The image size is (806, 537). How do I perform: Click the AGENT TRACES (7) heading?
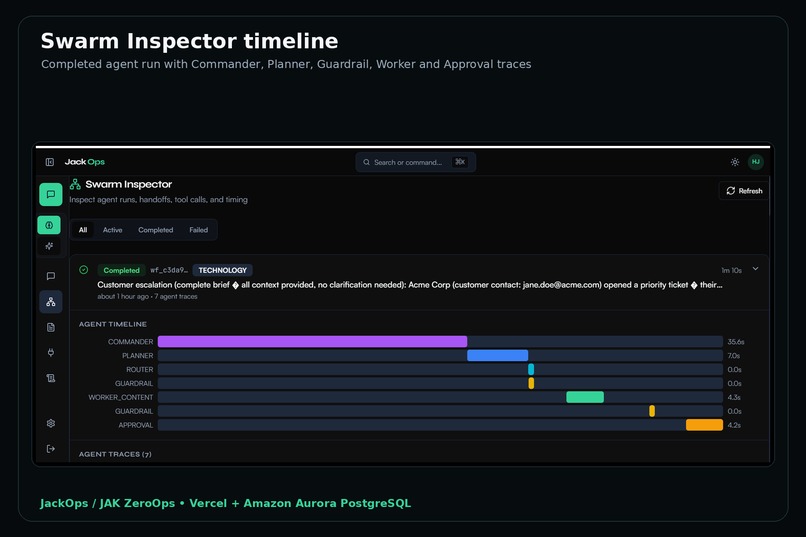(115, 454)
